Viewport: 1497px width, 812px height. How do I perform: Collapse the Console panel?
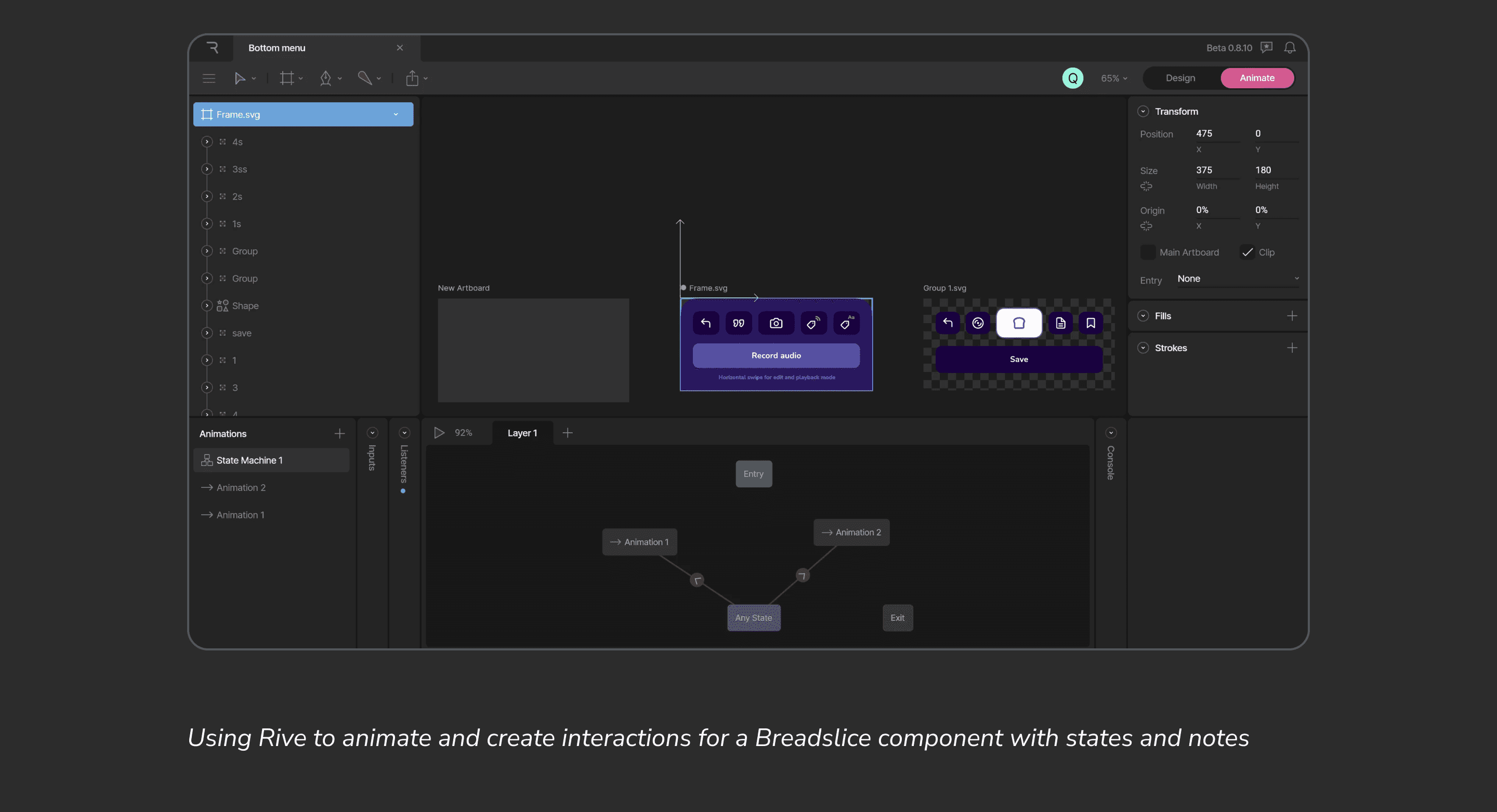[1111, 433]
